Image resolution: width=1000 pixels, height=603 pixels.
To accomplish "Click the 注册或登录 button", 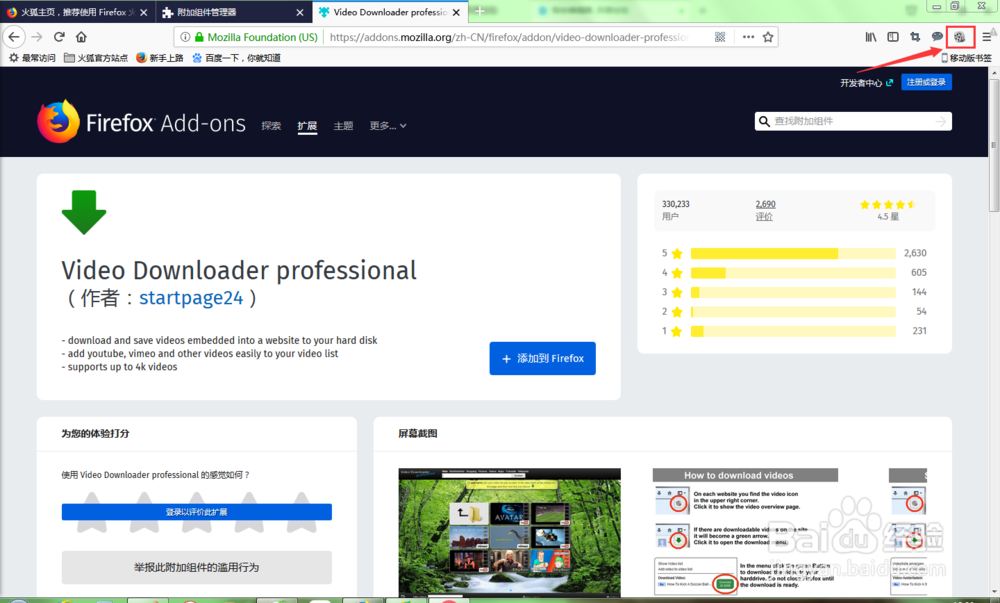I will (x=926, y=82).
